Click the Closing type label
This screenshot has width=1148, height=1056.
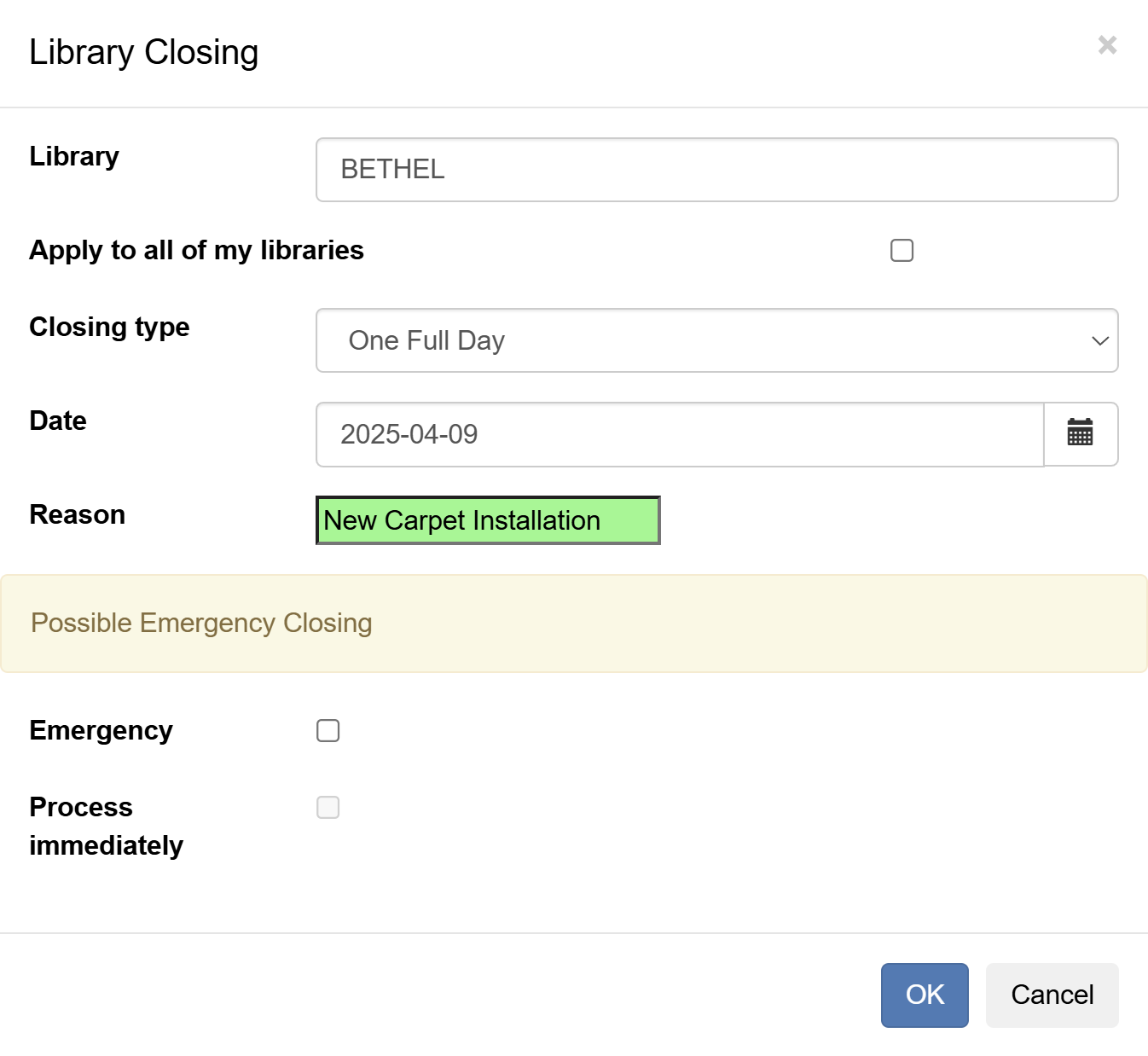(x=109, y=327)
